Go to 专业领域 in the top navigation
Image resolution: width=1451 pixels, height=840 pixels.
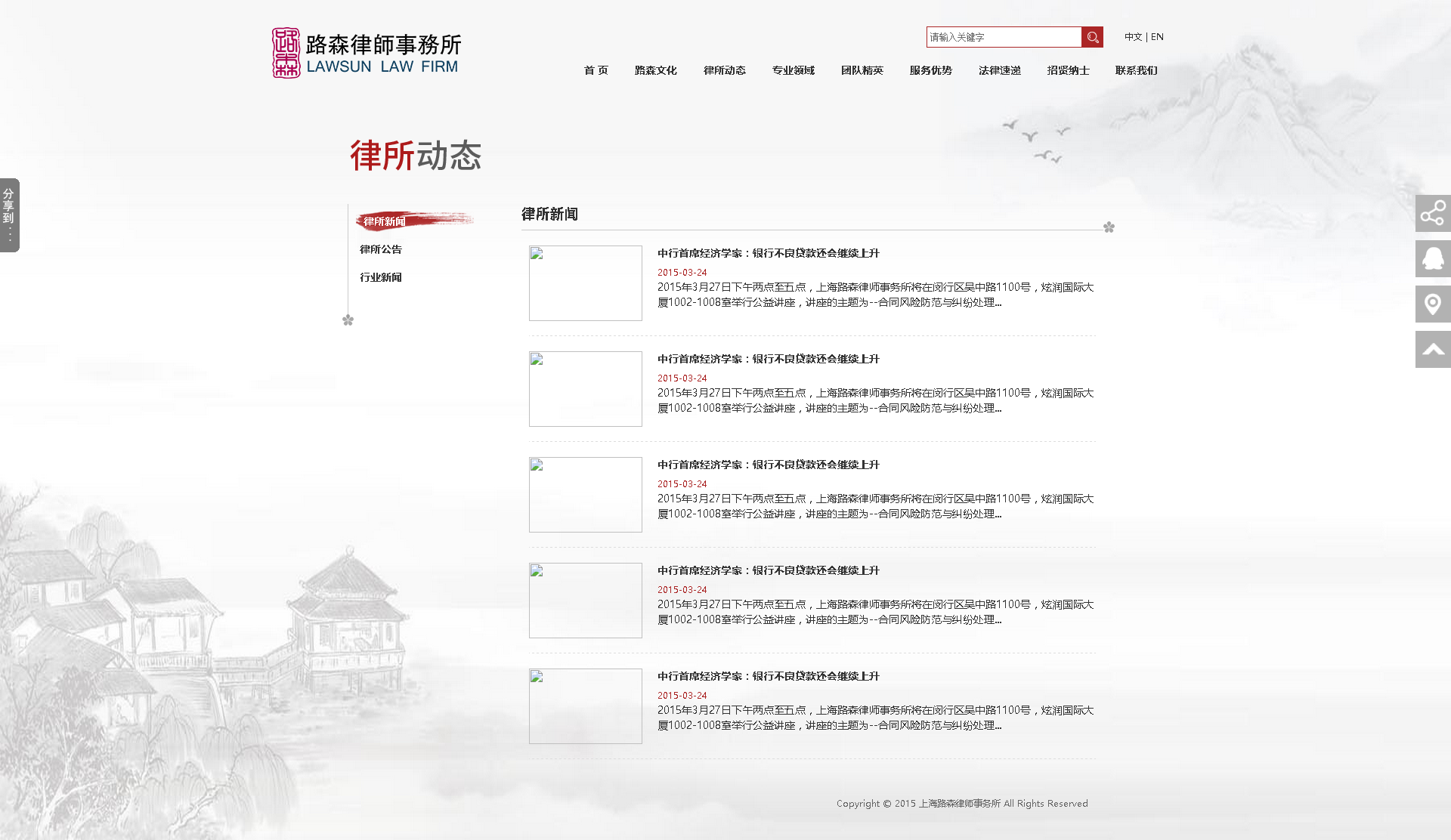click(793, 70)
